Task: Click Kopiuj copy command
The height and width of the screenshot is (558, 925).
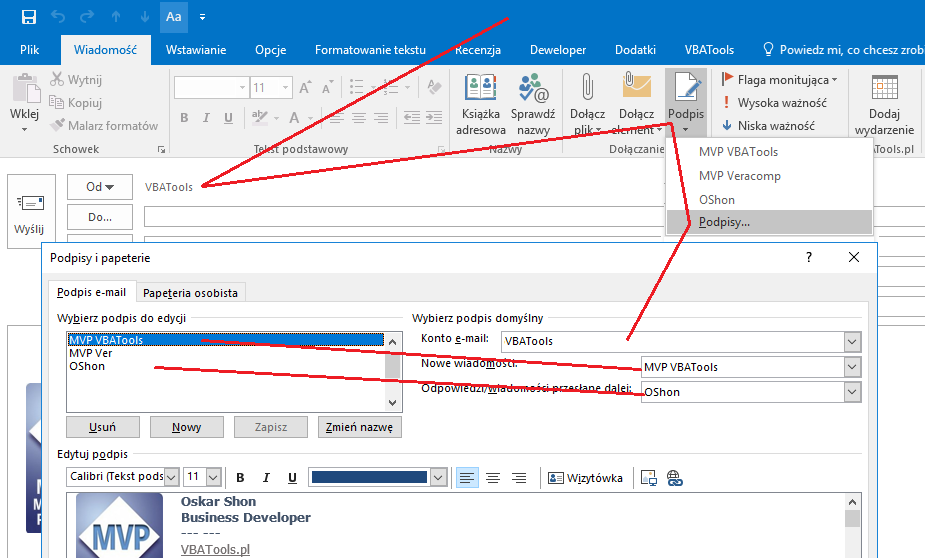Action: tap(76, 103)
